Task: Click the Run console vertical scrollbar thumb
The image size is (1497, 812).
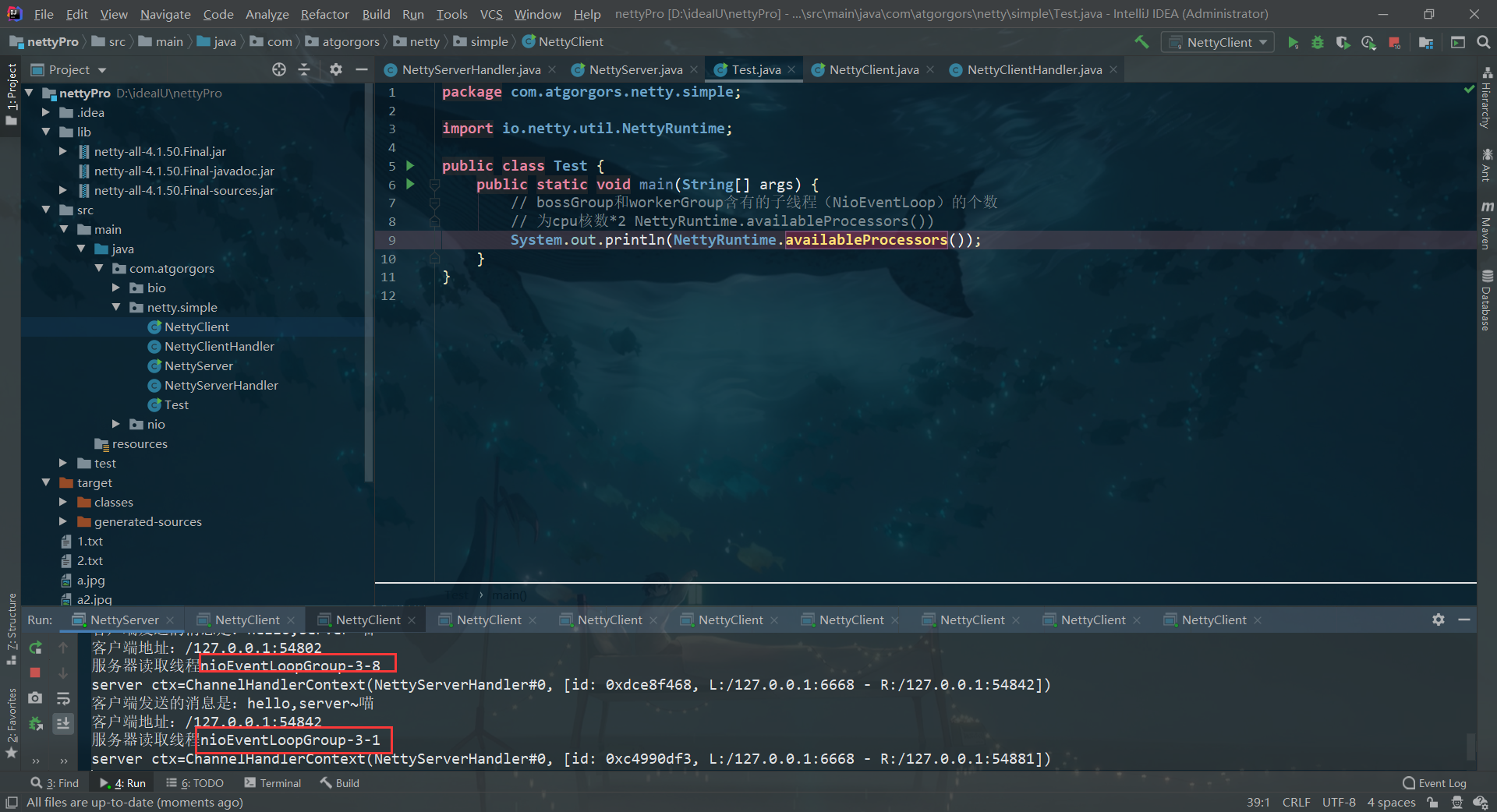Action: pos(1471,747)
